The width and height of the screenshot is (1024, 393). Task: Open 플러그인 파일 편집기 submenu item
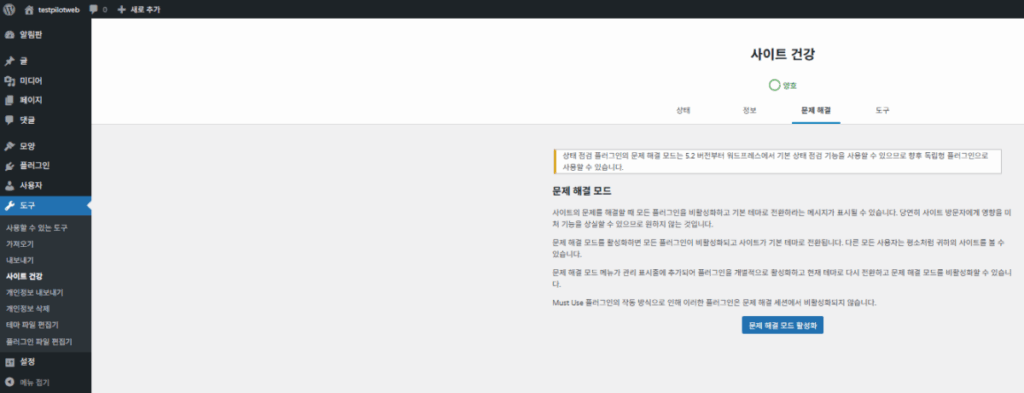tap(39, 341)
